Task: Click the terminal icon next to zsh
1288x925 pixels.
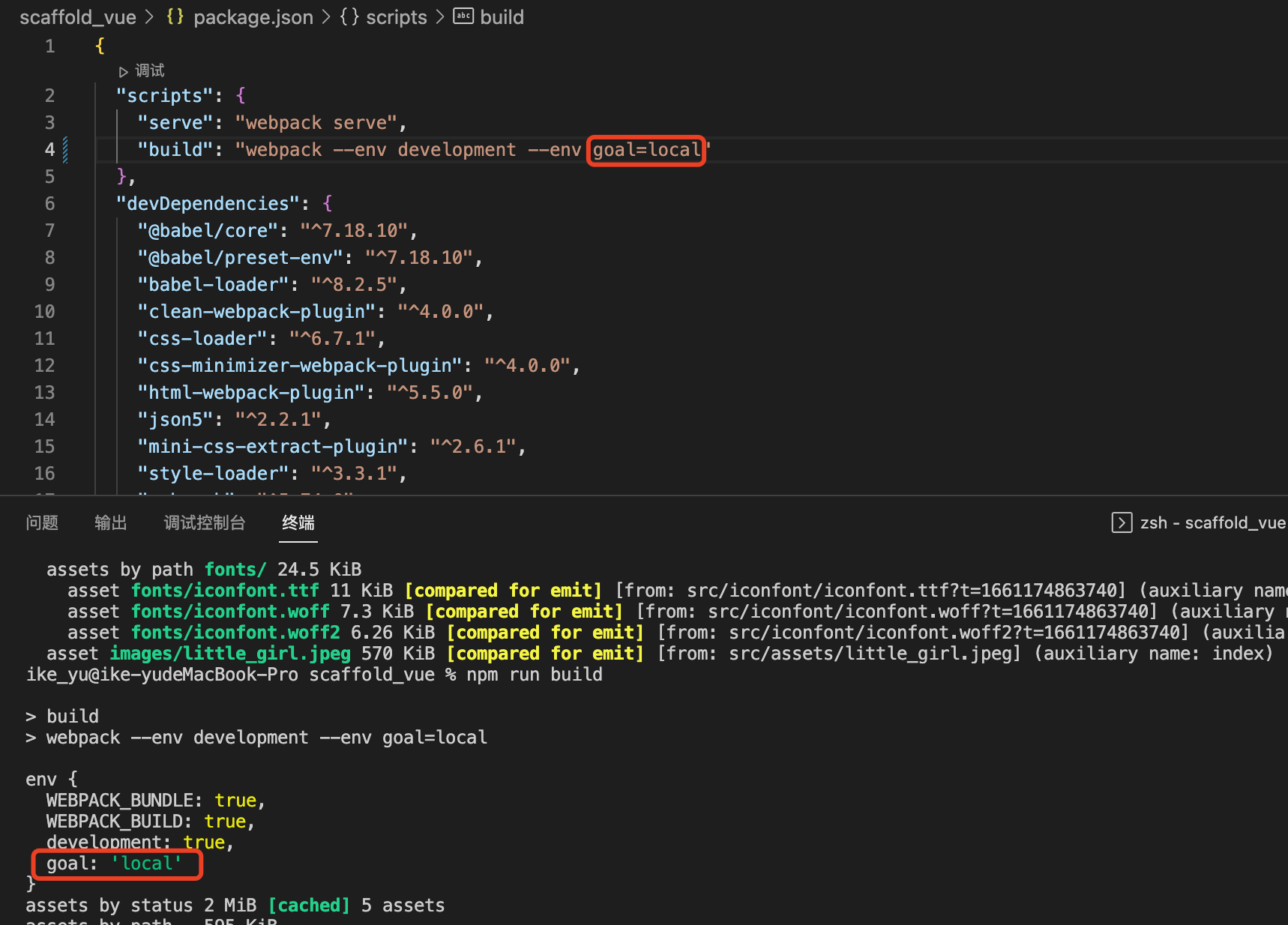Action: point(1122,522)
